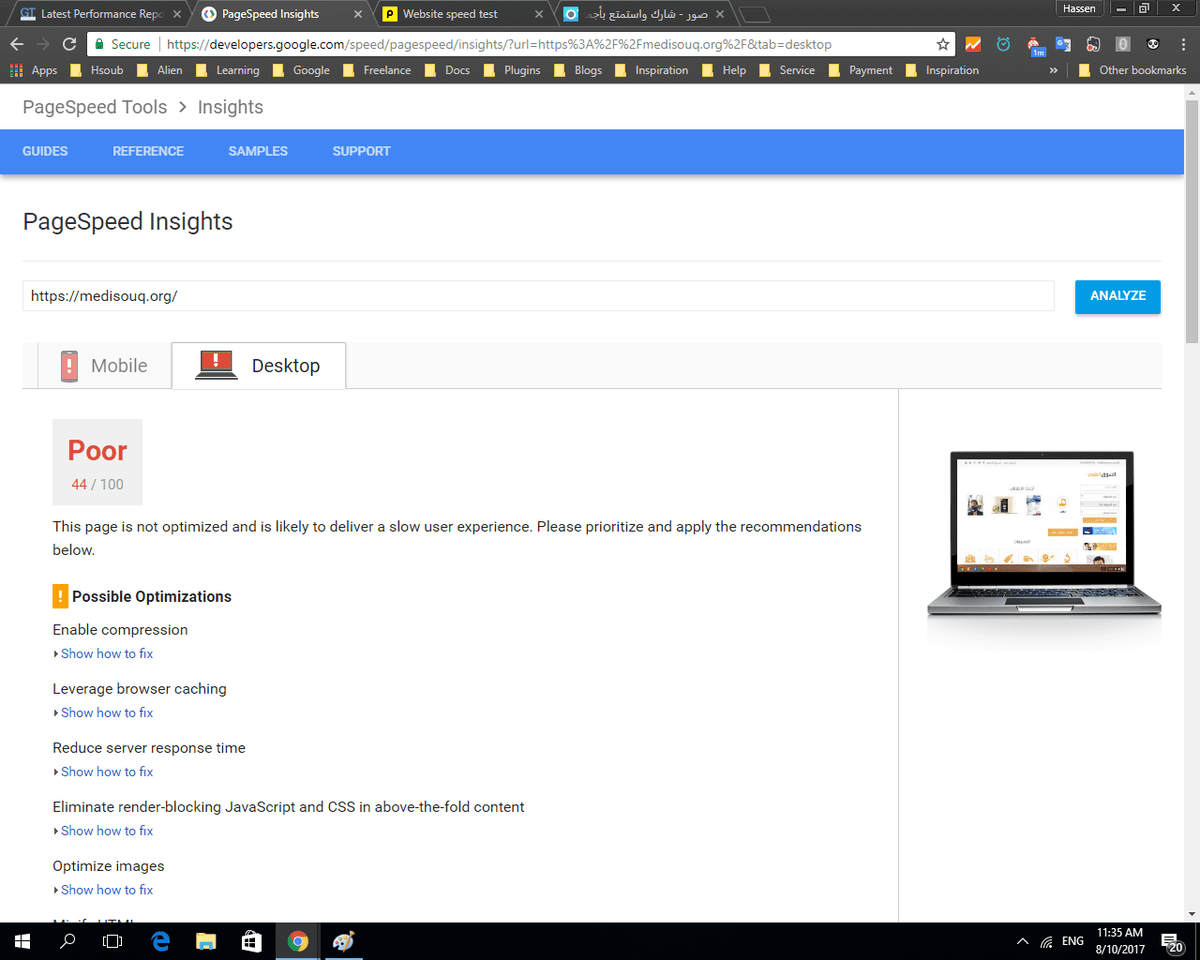Open the Evernote elephant extension
This screenshot has height=960, width=1200.
[1093, 44]
